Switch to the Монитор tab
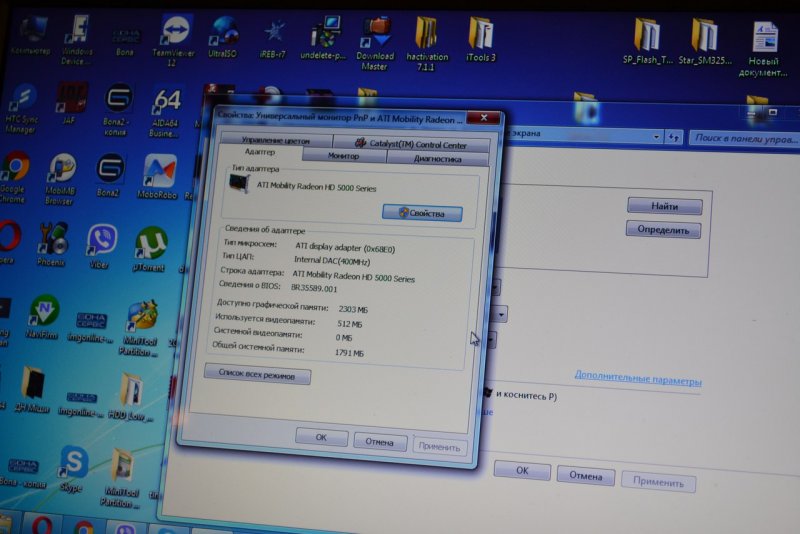 (x=343, y=157)
